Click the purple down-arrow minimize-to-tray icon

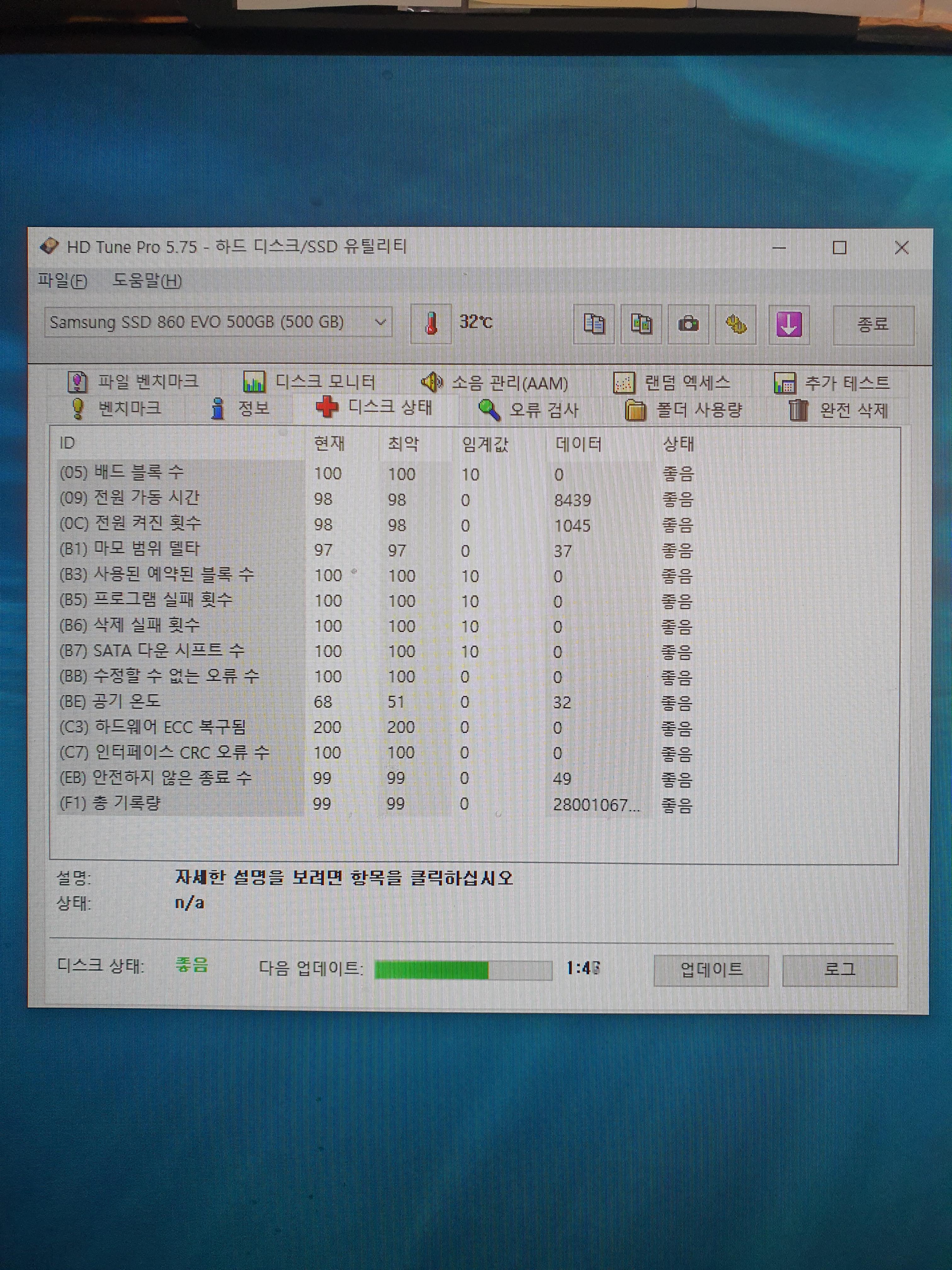pyautogui.click(x=789, y=325)
